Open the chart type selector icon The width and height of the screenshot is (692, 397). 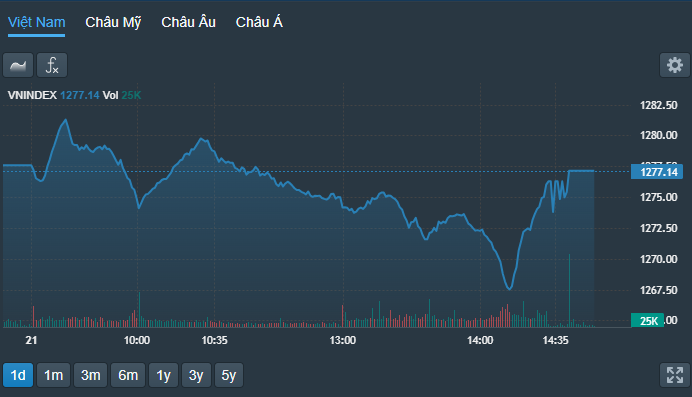point(18,65)
